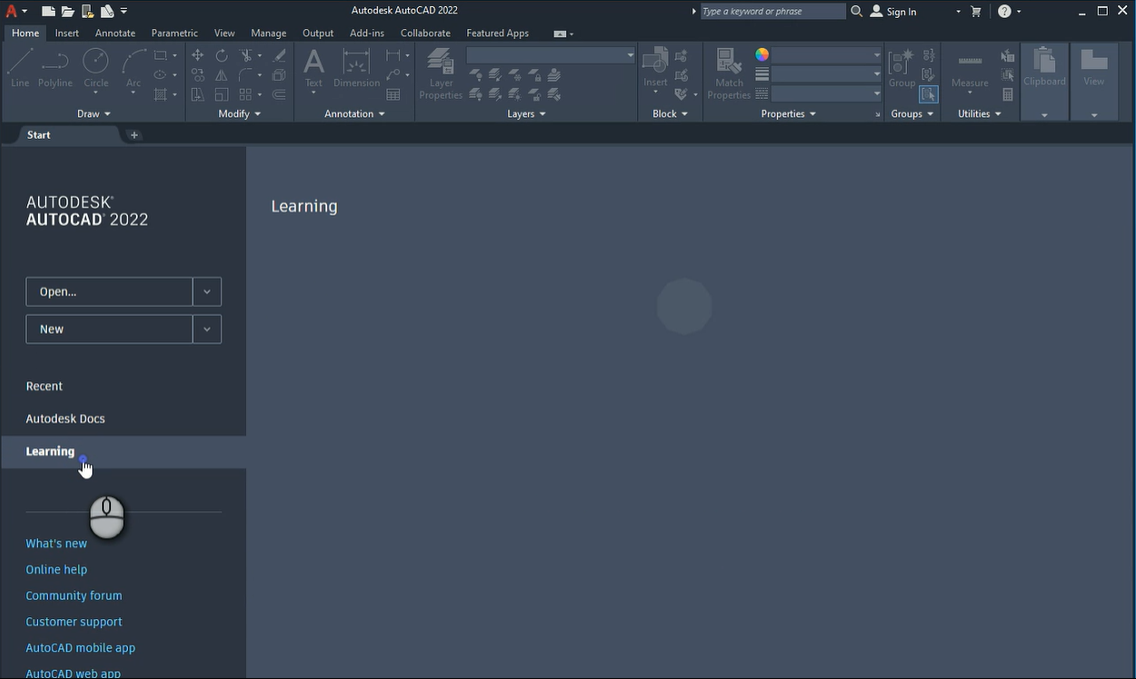Image resolution: width=1136 pixels, height=679 pixels.
Task: Click the Rectangle tool icon
Action: [160, 55]
